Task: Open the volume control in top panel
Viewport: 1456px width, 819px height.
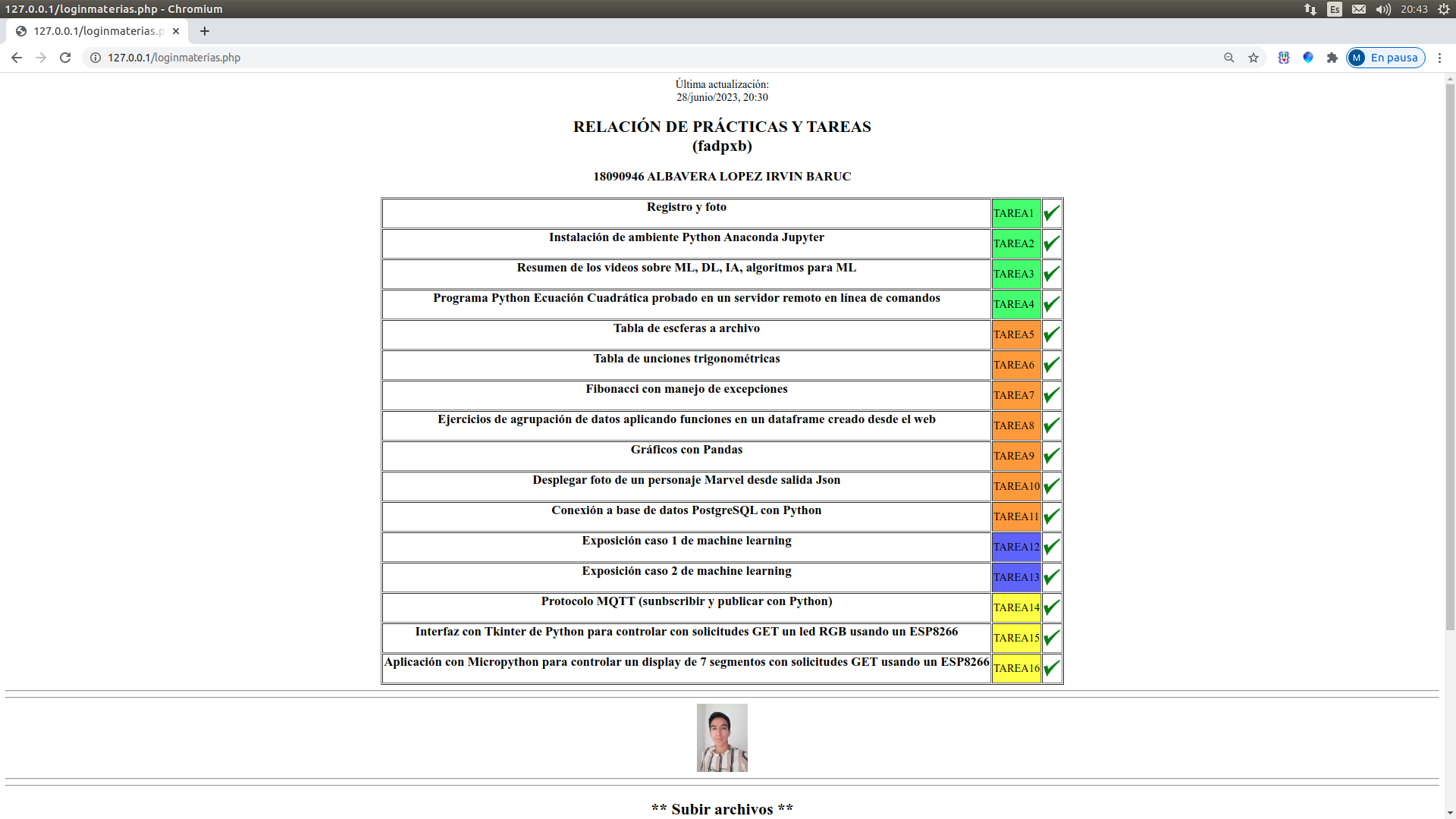Action: coord(1383,9)
